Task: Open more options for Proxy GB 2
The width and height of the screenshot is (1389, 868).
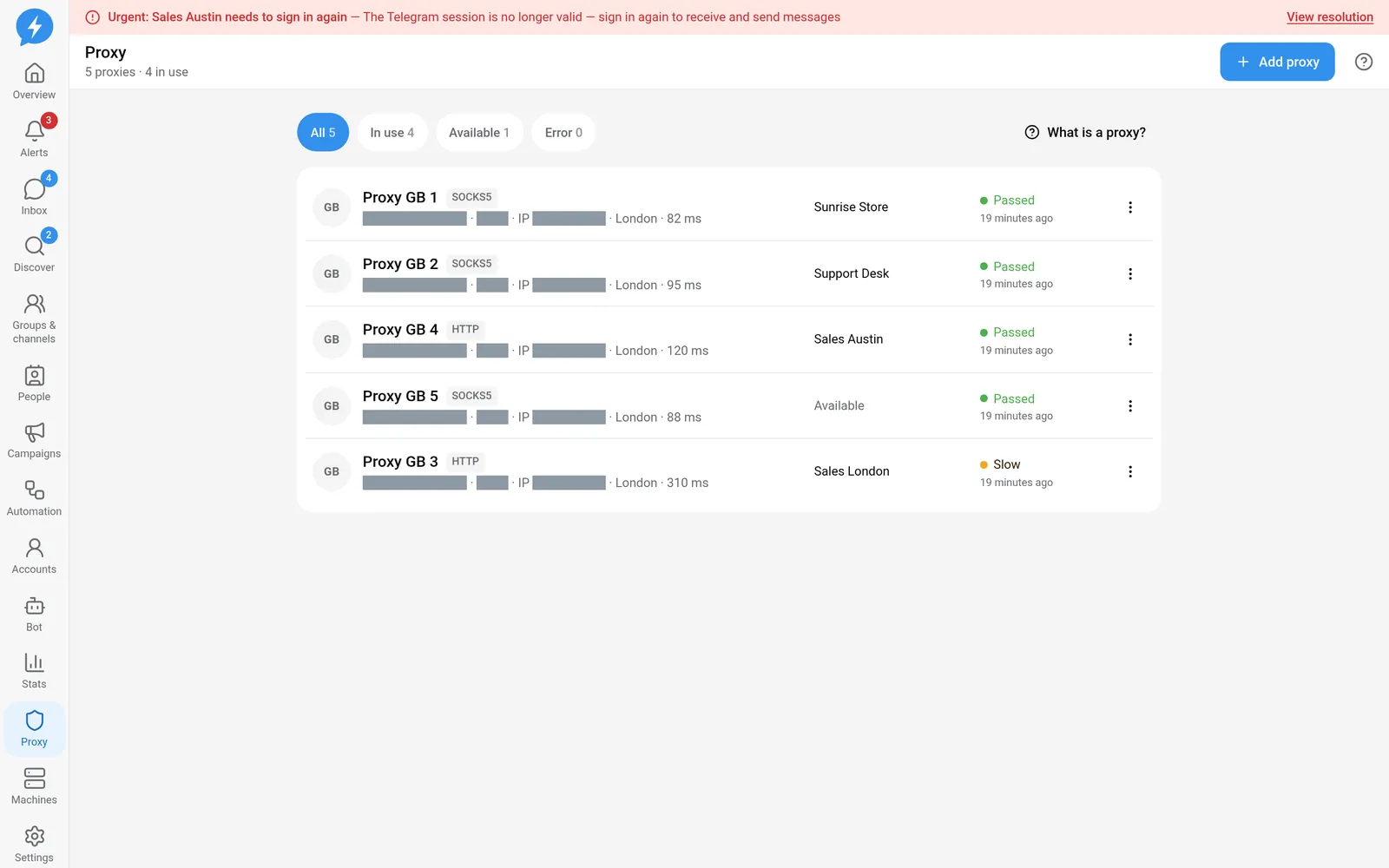Action: (1130, 273)
